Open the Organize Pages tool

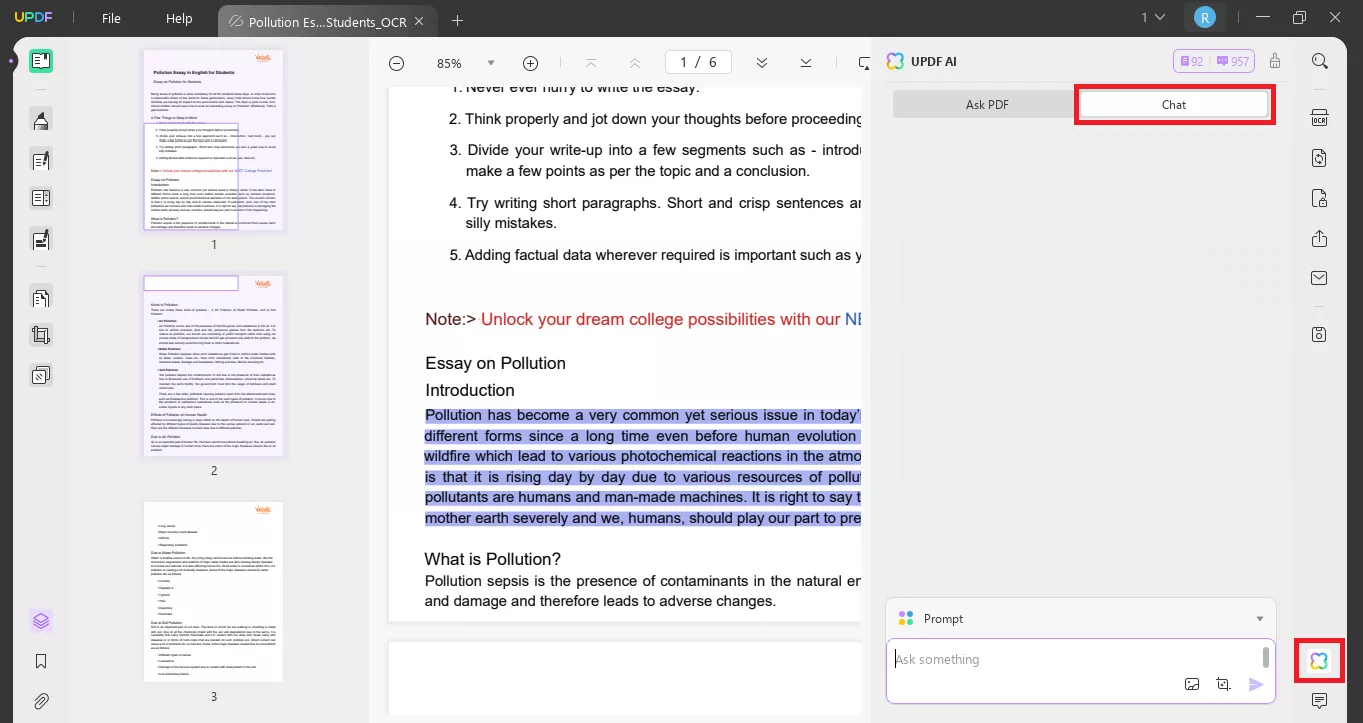(41, 297)
